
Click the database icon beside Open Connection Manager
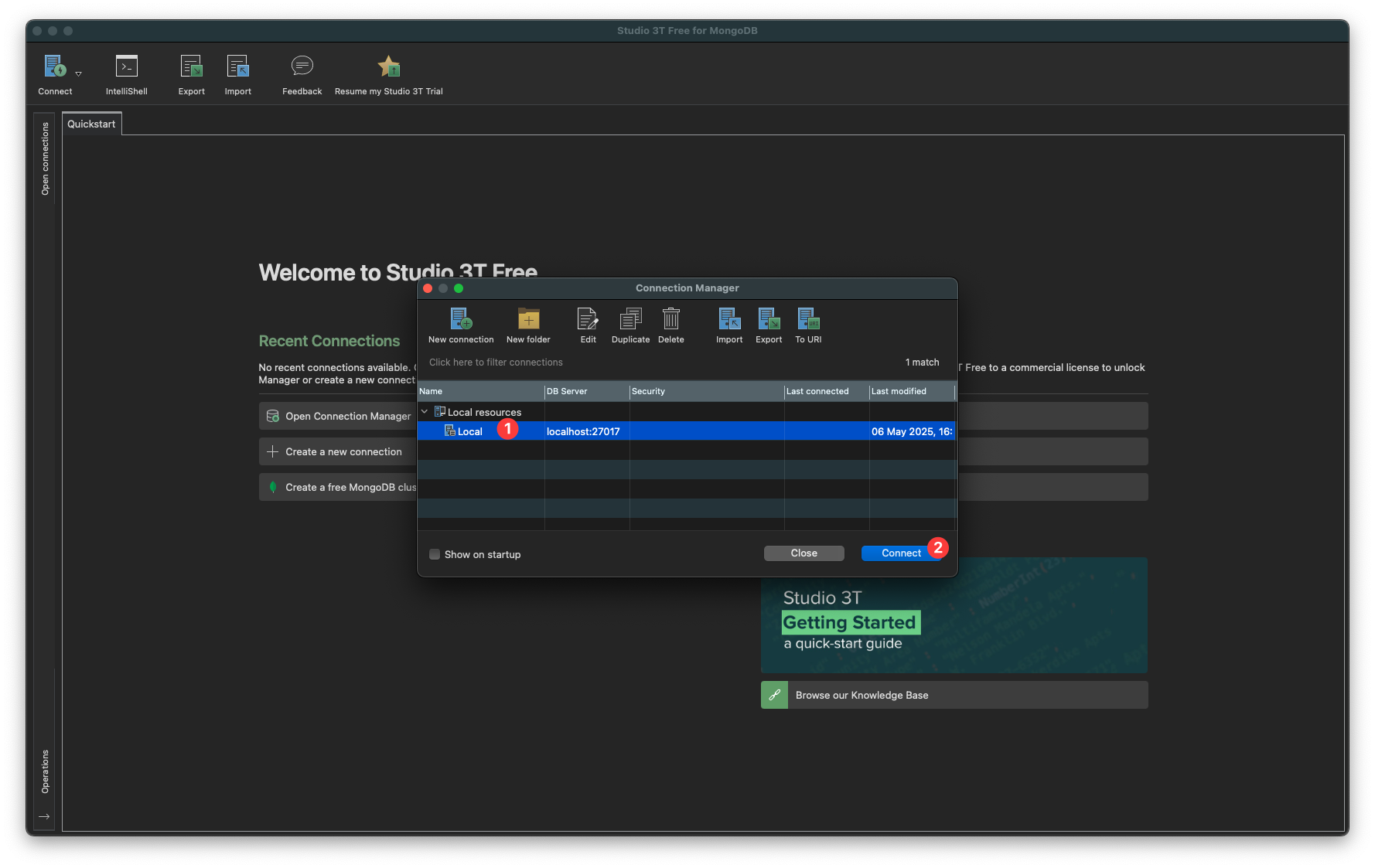(273, 416)
